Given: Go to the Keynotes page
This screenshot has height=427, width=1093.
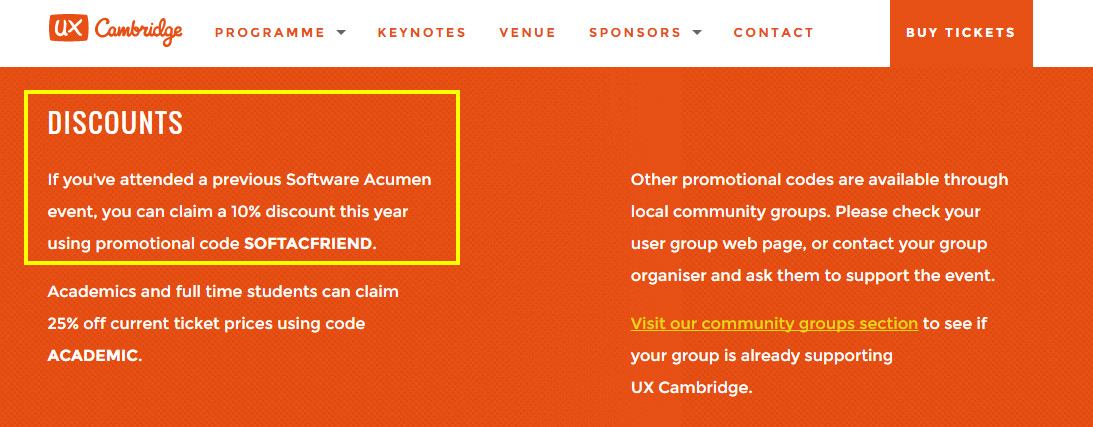Looking at the screenshot, I should pos(422,33).
